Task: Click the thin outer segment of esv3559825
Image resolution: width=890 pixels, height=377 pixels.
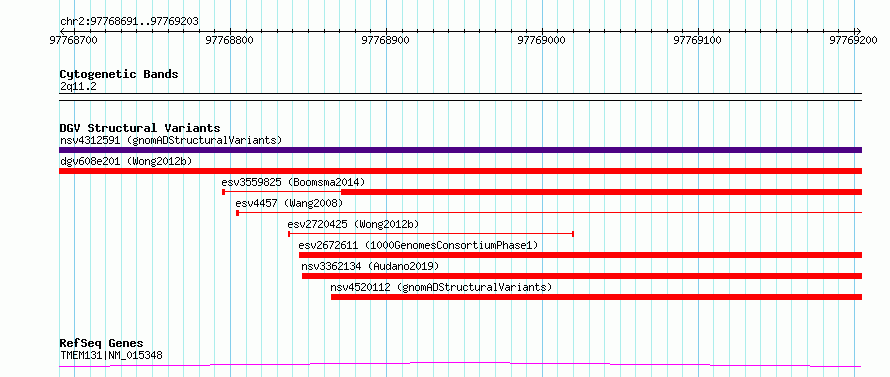Action: pyautogui.click(x=283, y=192)
